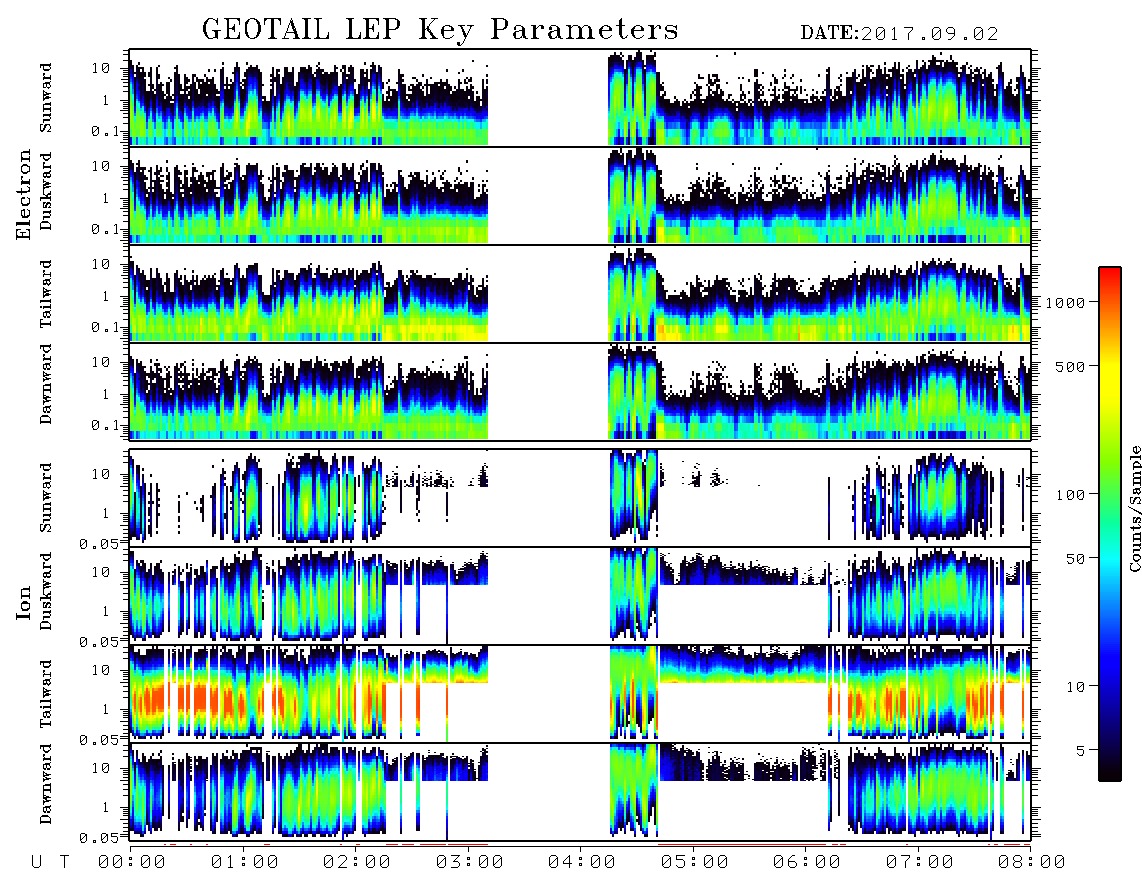
Task: Click the 06:00 time axis label
Action: click(807, 862)
